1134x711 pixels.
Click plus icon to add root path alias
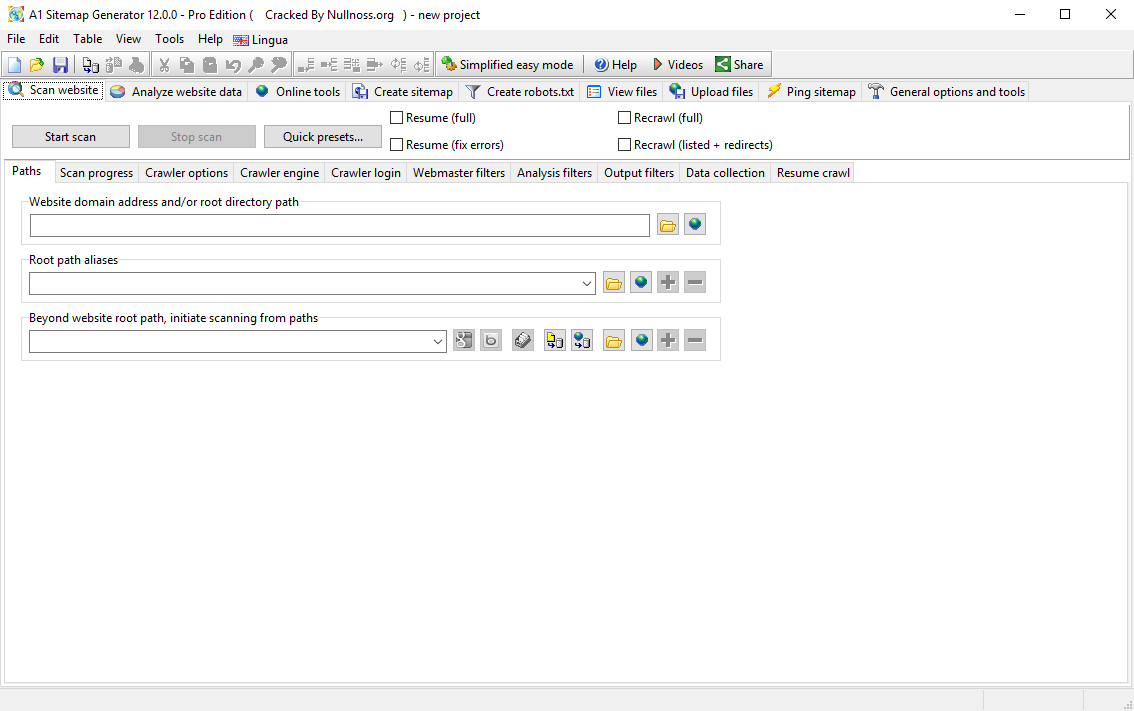(668, 283)
